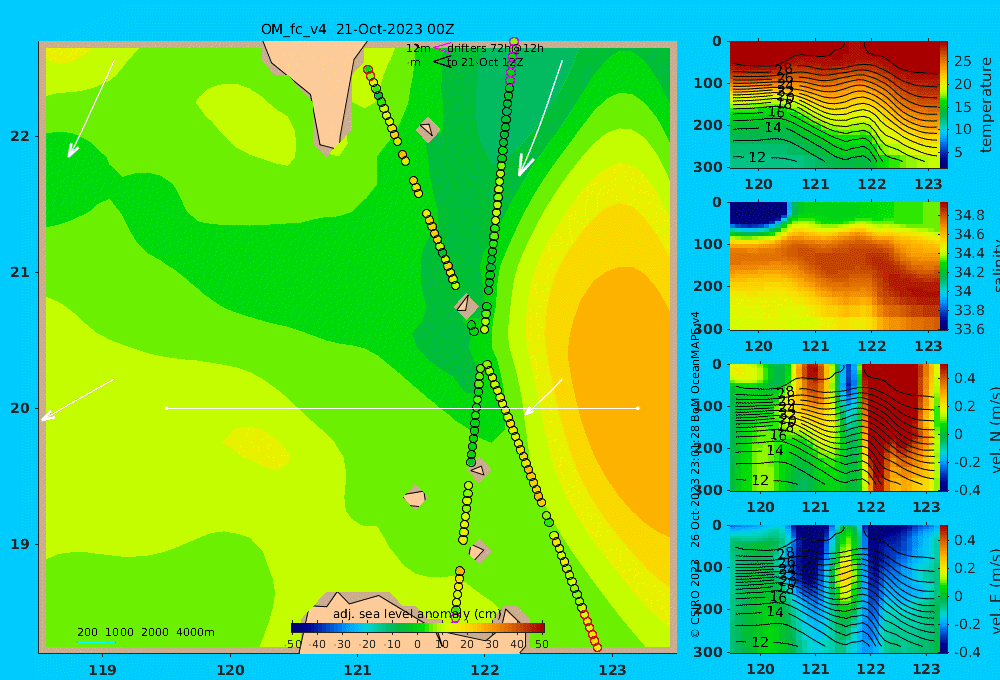Click the latitude 20 tick label on the main map
Viewport: 1000px width, 680px height.
click(20, 408)
